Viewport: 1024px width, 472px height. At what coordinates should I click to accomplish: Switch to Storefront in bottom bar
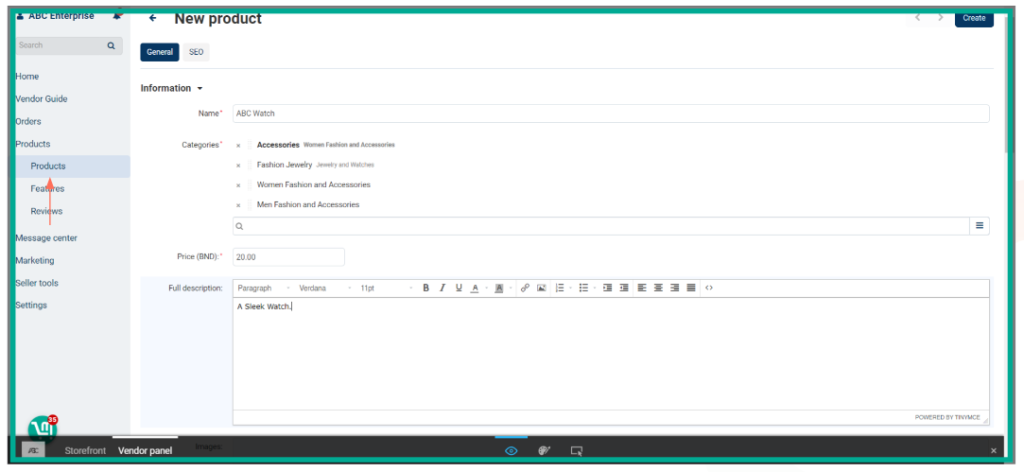point(85,451)
